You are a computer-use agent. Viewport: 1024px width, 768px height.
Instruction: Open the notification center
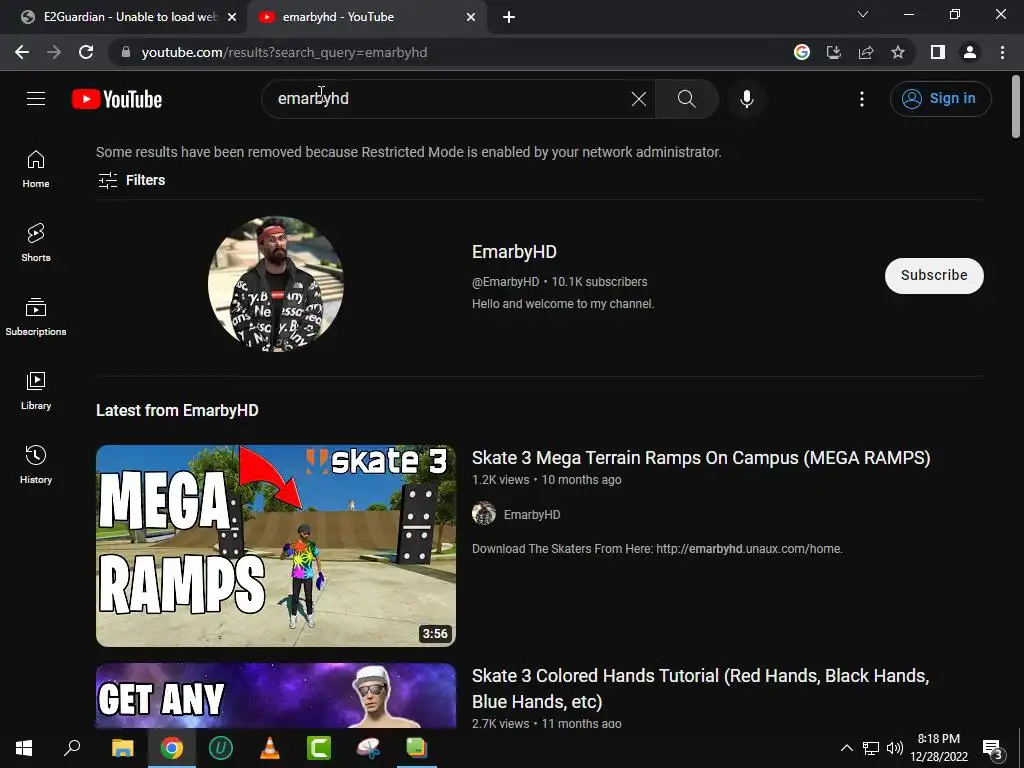pyautogui.click(x=993, y=749)
